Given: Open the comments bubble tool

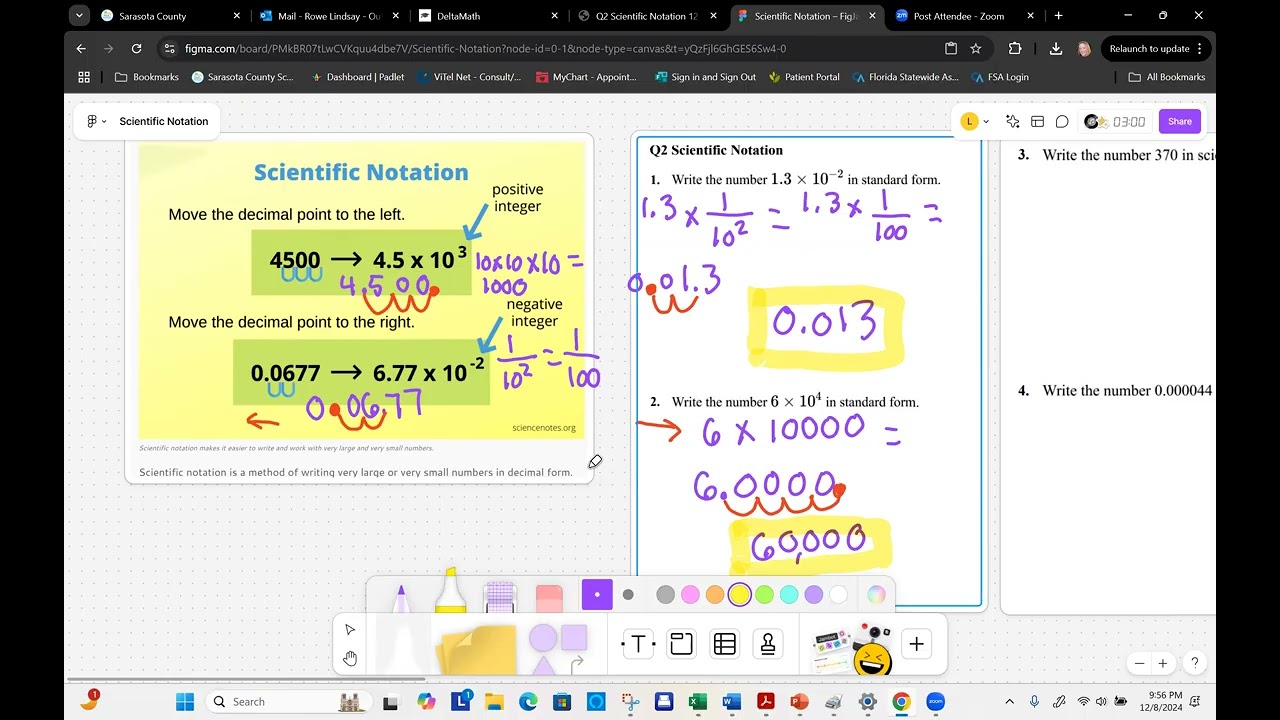Looking at the screenshot, I should click(x=1062, y=121).
